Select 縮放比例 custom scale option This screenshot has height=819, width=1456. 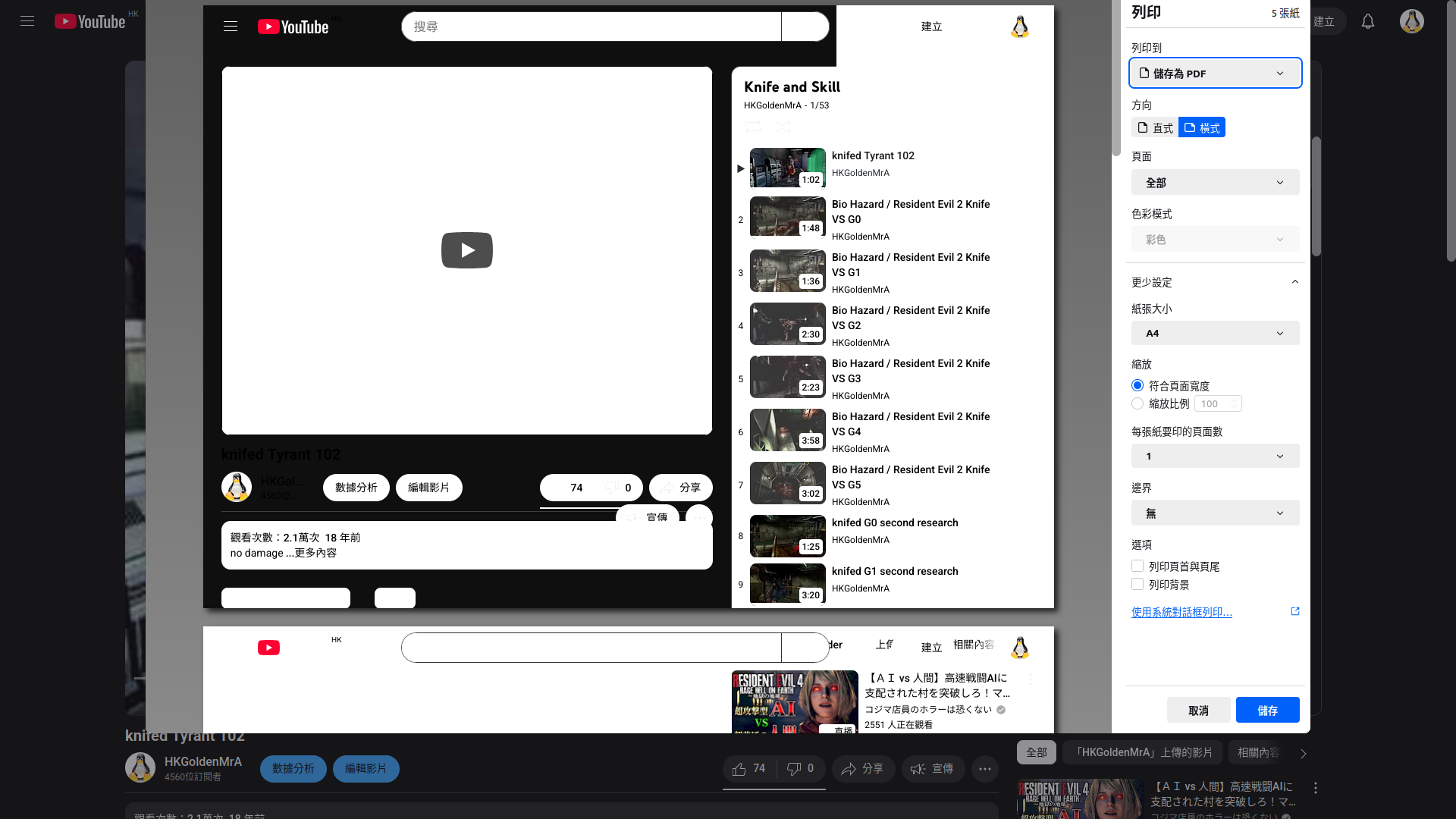click(1137, 404)
